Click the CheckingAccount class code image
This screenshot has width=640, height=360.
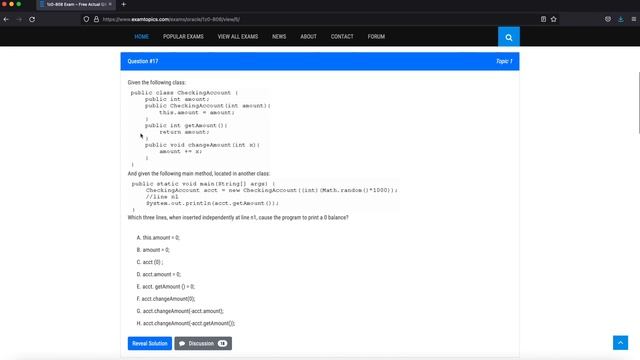(199, 128)
